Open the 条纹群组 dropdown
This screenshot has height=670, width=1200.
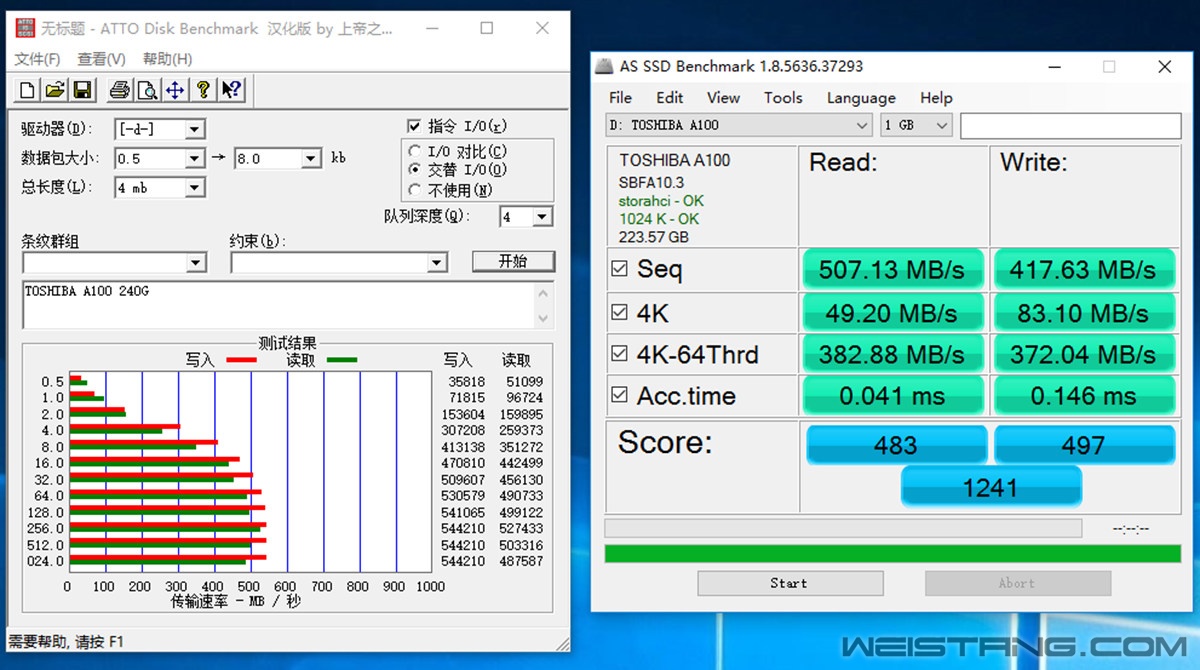click(196, 263)
